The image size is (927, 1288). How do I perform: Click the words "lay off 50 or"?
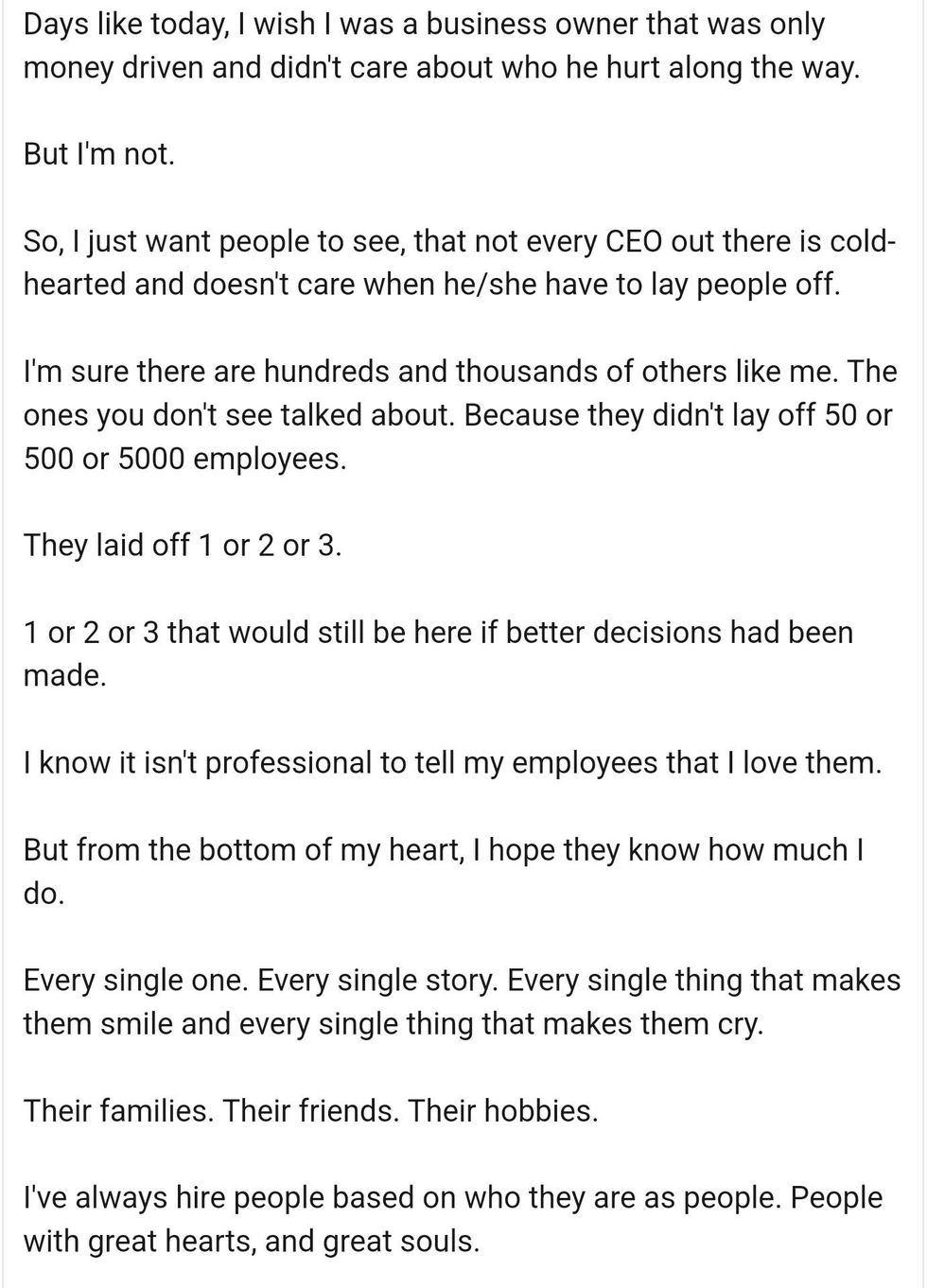click(x=806, y=415)
